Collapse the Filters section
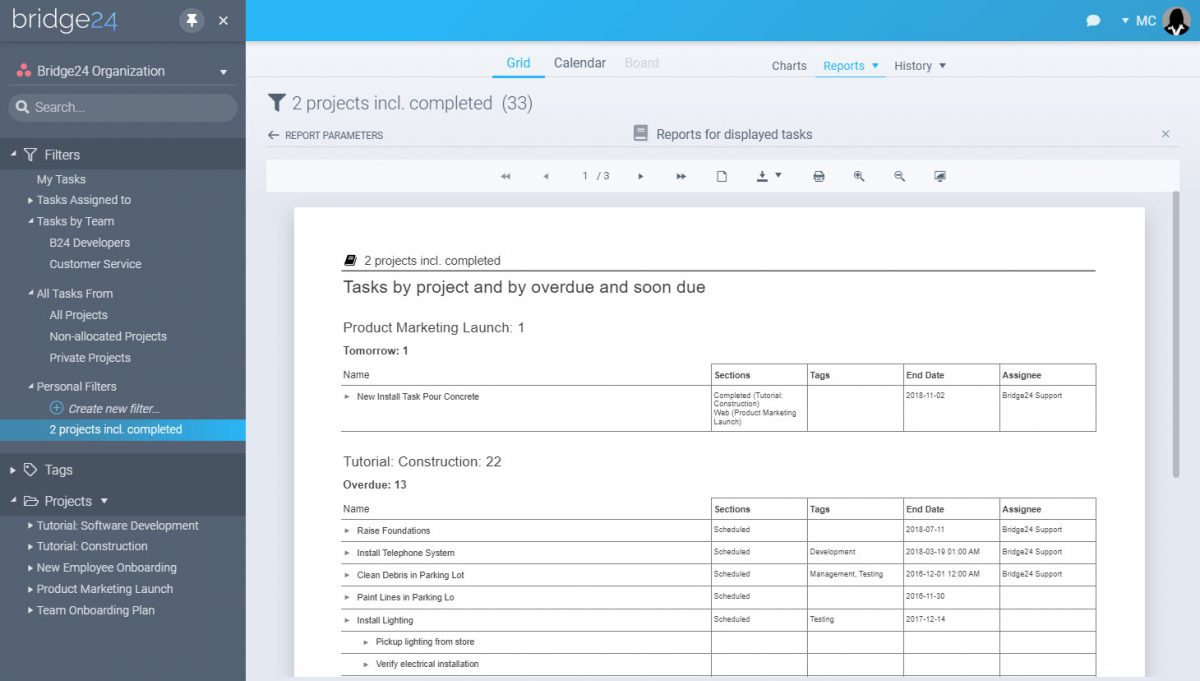The width and height of the screenshot is (1200, 681). tap(14, 155)
